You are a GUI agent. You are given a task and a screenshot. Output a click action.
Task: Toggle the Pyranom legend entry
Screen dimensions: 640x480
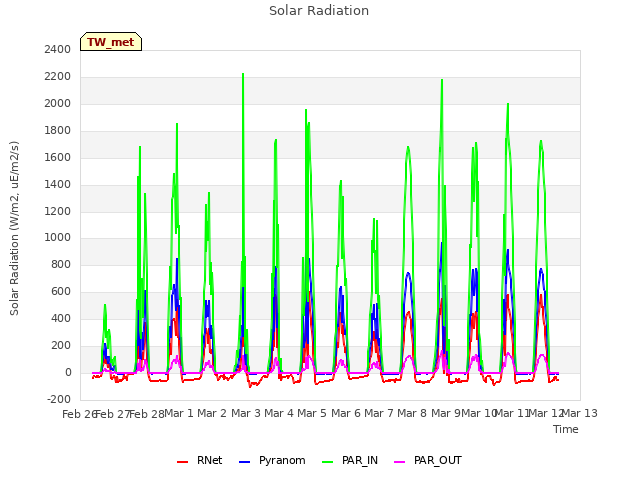(x=272, y=460)
